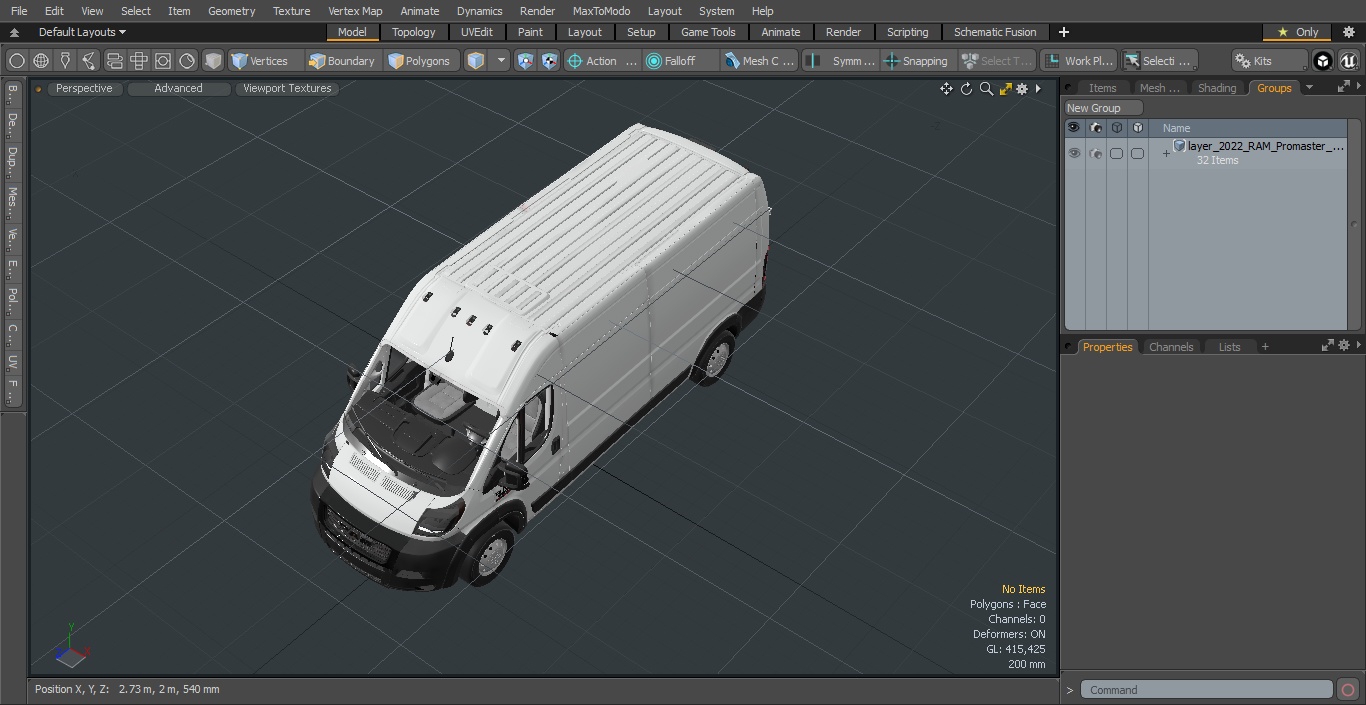The image size is (1366, 705).
Task: Switch to the Topology layout tab
Action: [414, 32]
